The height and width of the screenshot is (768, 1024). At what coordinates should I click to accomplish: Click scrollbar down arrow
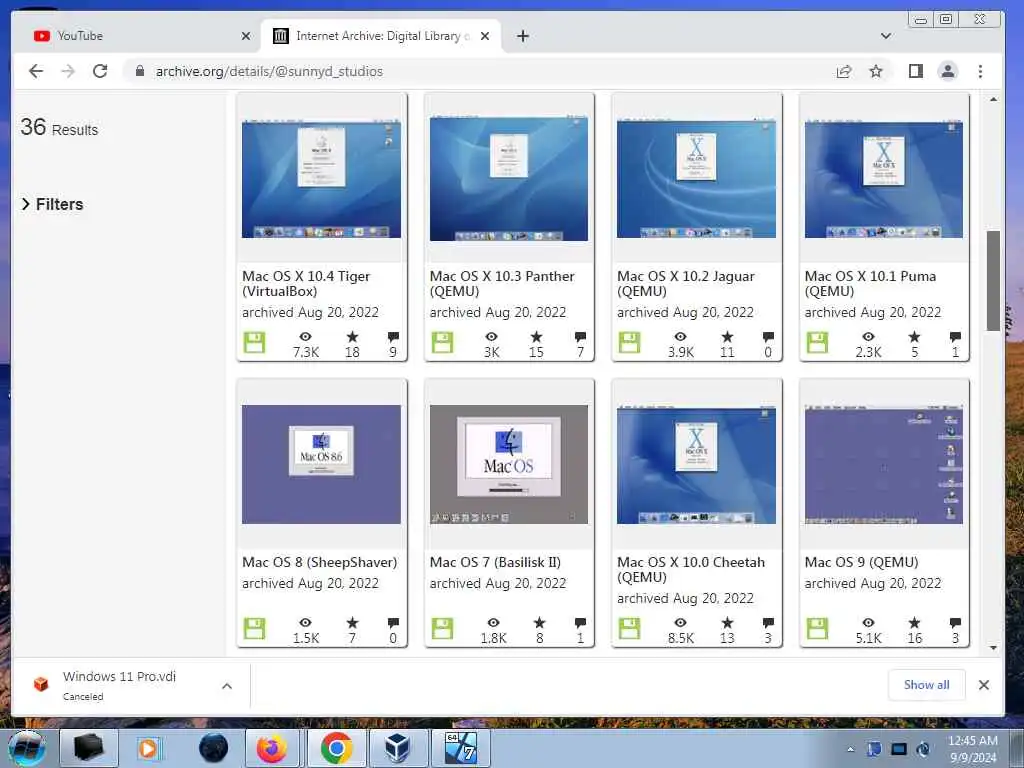coord(993,648)
